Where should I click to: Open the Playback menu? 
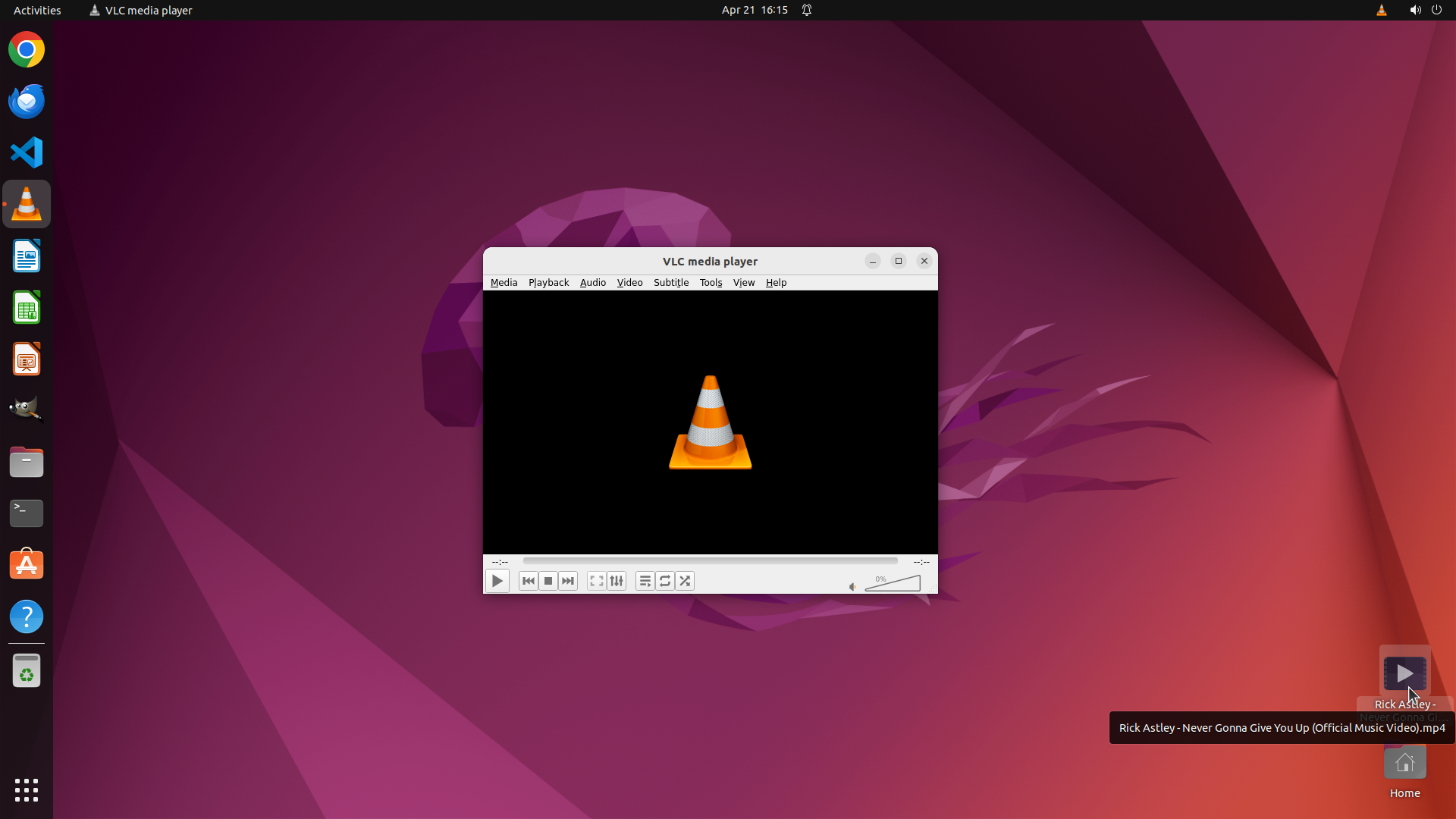point(548,282)
